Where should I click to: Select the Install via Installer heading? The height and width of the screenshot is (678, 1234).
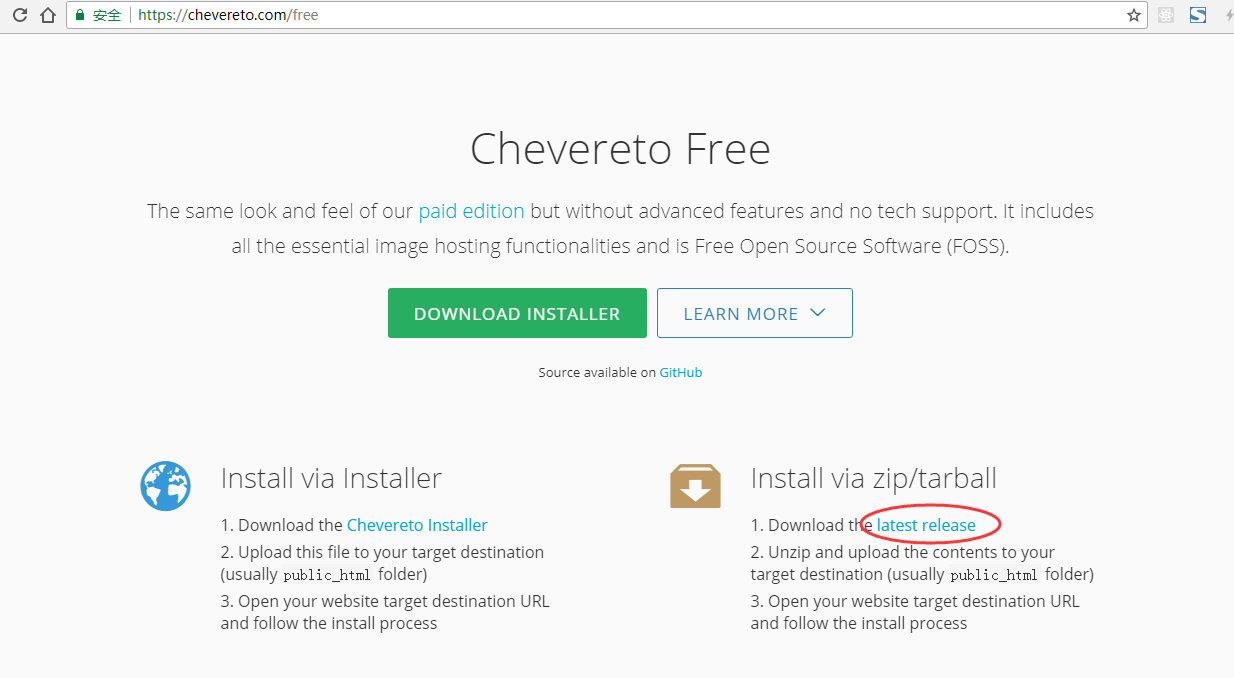(331, 478)
